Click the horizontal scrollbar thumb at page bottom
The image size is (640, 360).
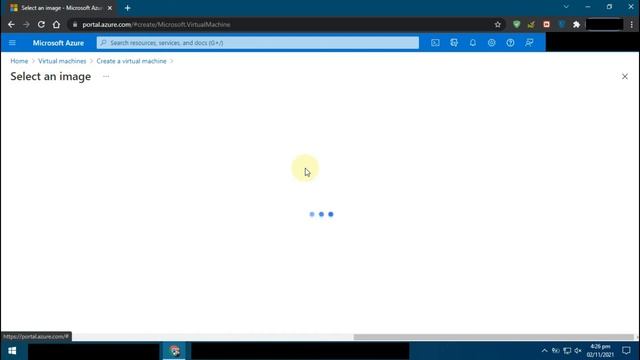[x=493, y=337]
